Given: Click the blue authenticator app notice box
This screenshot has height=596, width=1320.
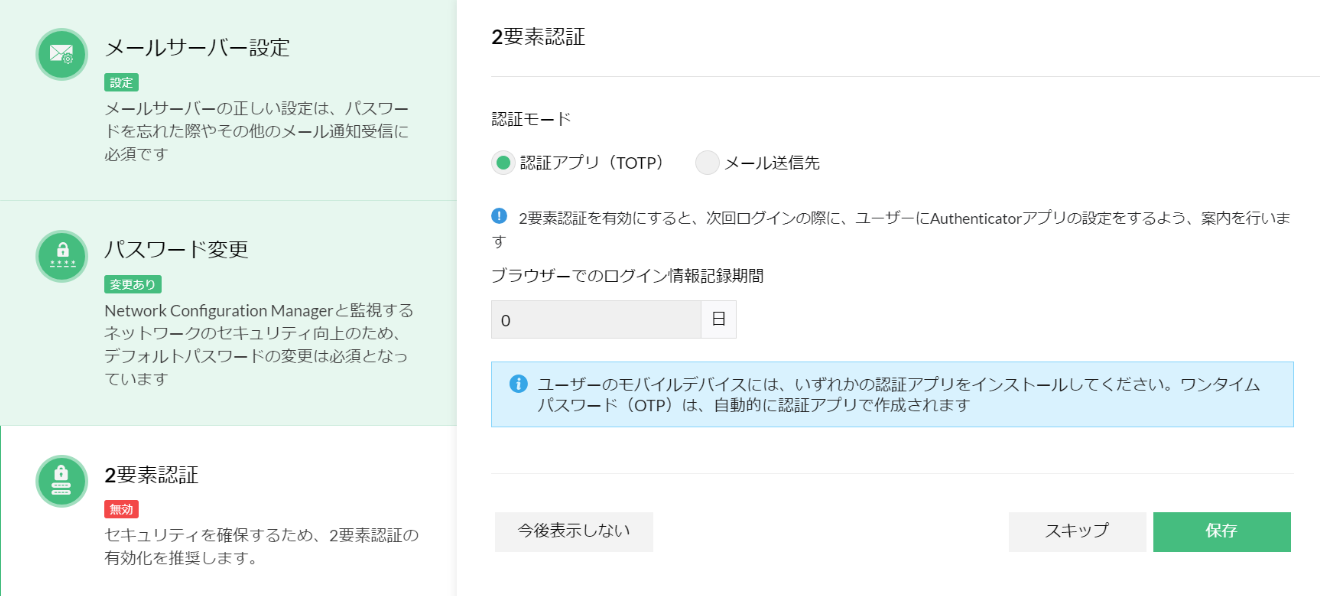Looking at the screenshot, I should pyautogui.click(x=892, y=394).
